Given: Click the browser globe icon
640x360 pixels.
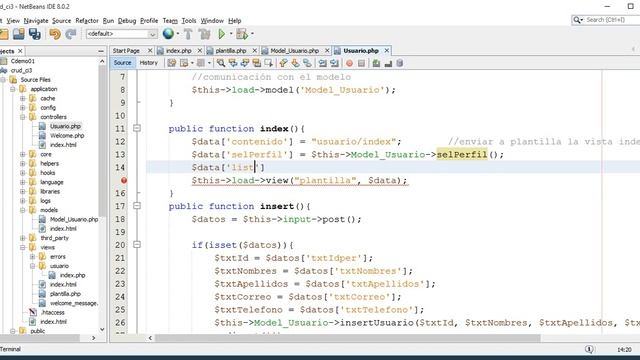Looking at the screenshot, I should tap(168, 34).
